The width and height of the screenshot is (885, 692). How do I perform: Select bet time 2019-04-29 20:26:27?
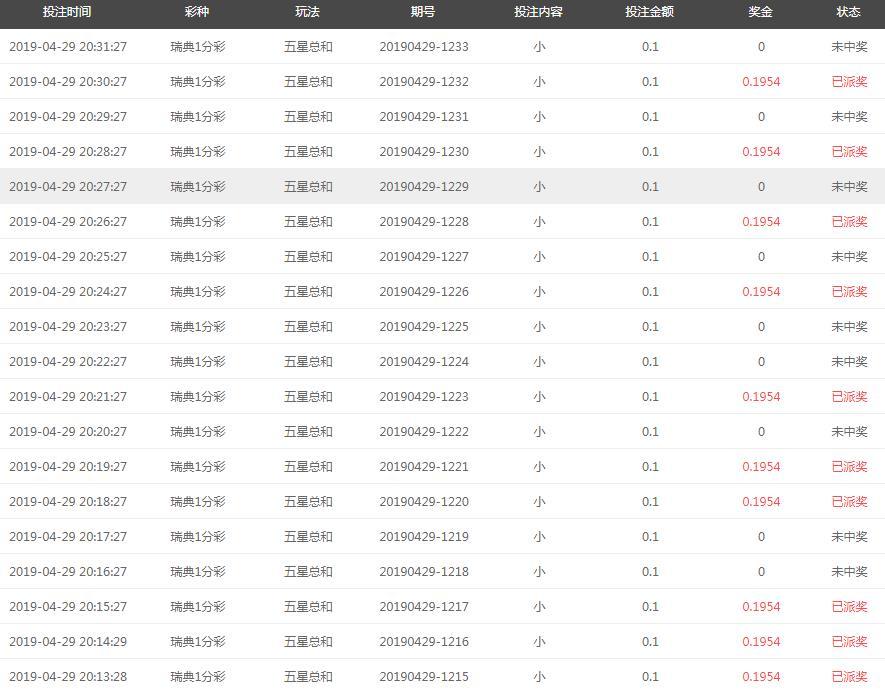pyautogui.click(x=68, y=222)
